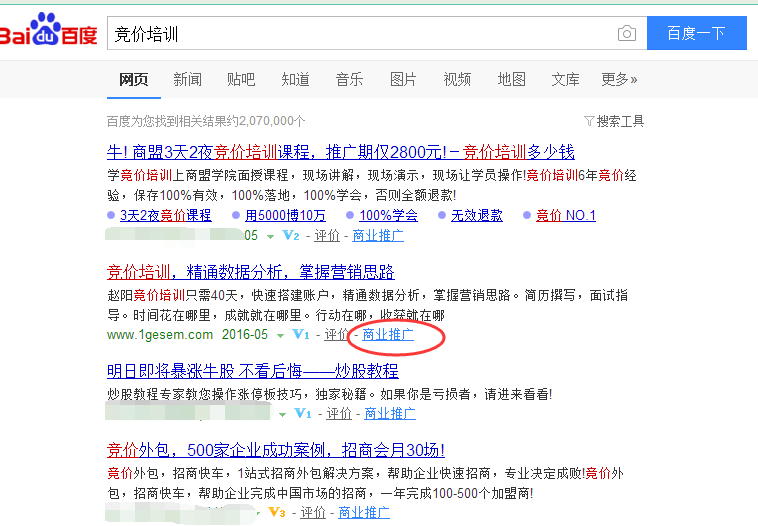Viewport: 758px width, 526px height.
Task: Switch to the 地图 tab
Action: pos(511,79)
